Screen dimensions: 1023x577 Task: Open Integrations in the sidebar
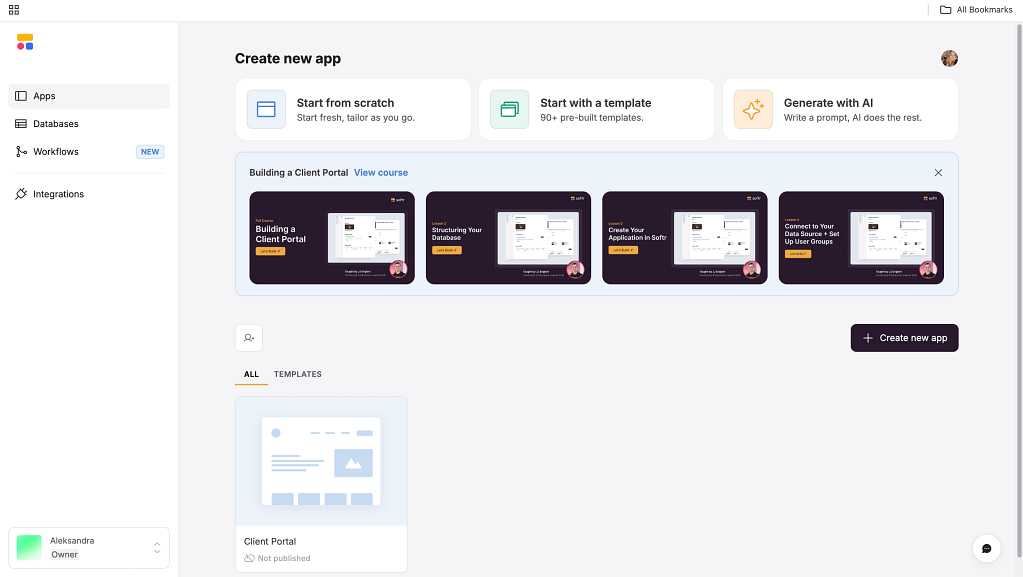tap(89, 194)
